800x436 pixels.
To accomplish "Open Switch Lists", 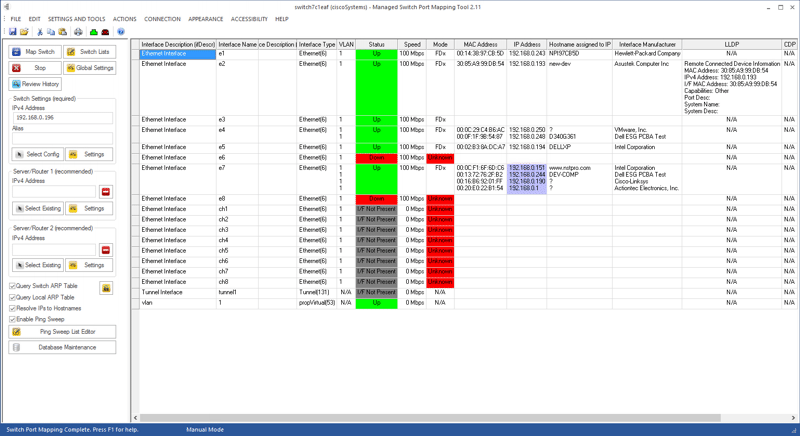I will click(90, 52).
